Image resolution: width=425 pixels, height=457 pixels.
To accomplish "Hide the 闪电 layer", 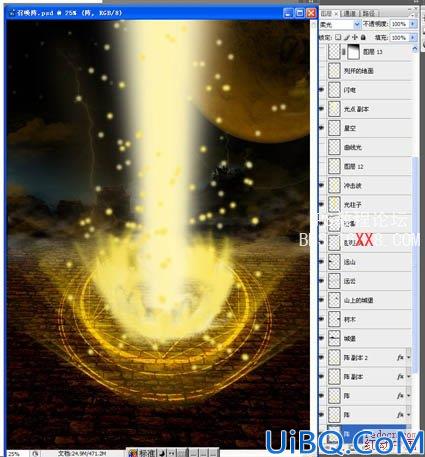I will (x=322, y=90).
